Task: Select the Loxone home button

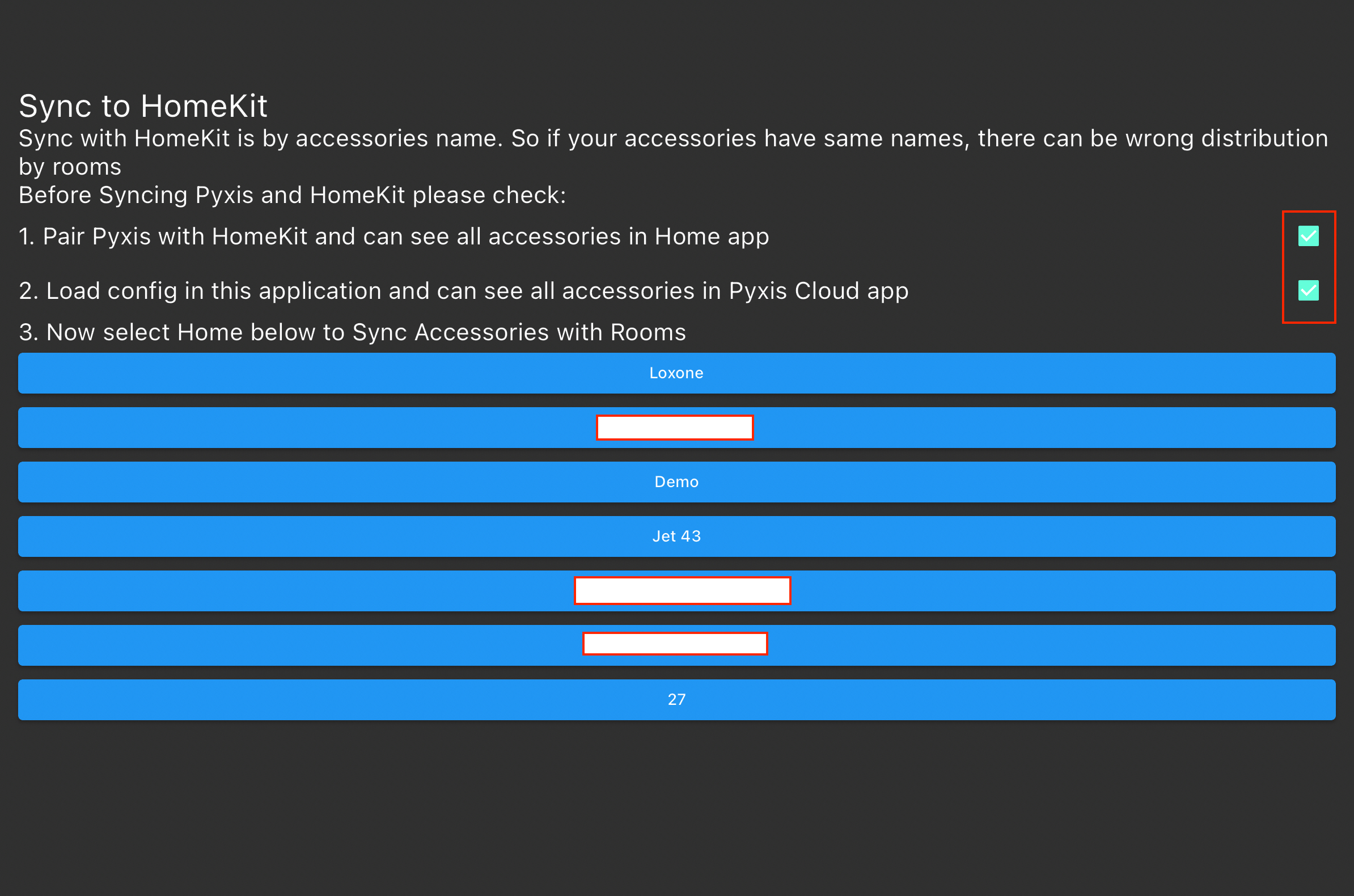Action: click(676, 373)
